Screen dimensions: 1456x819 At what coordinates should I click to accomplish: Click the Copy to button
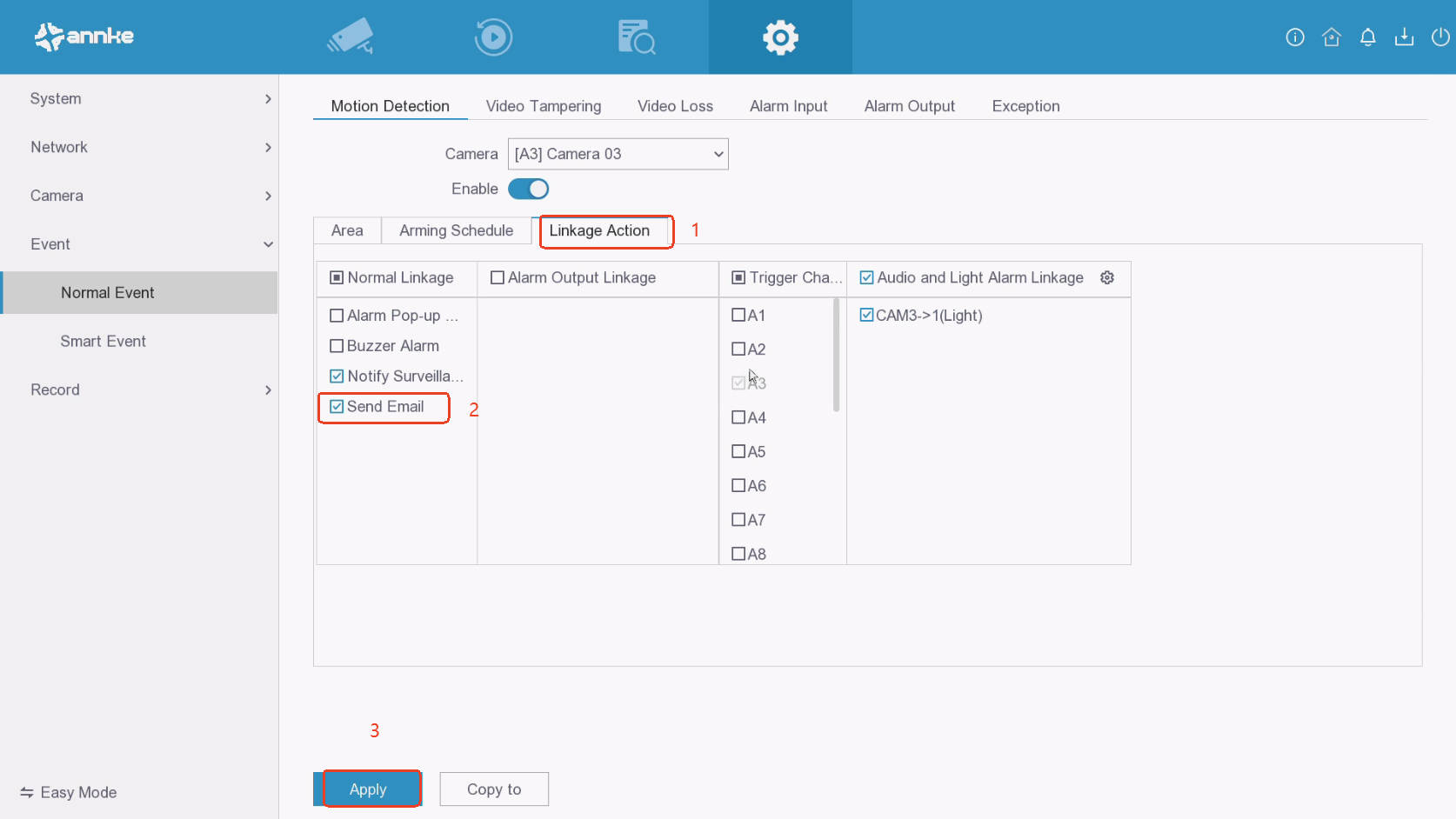[x=493, y=789]
